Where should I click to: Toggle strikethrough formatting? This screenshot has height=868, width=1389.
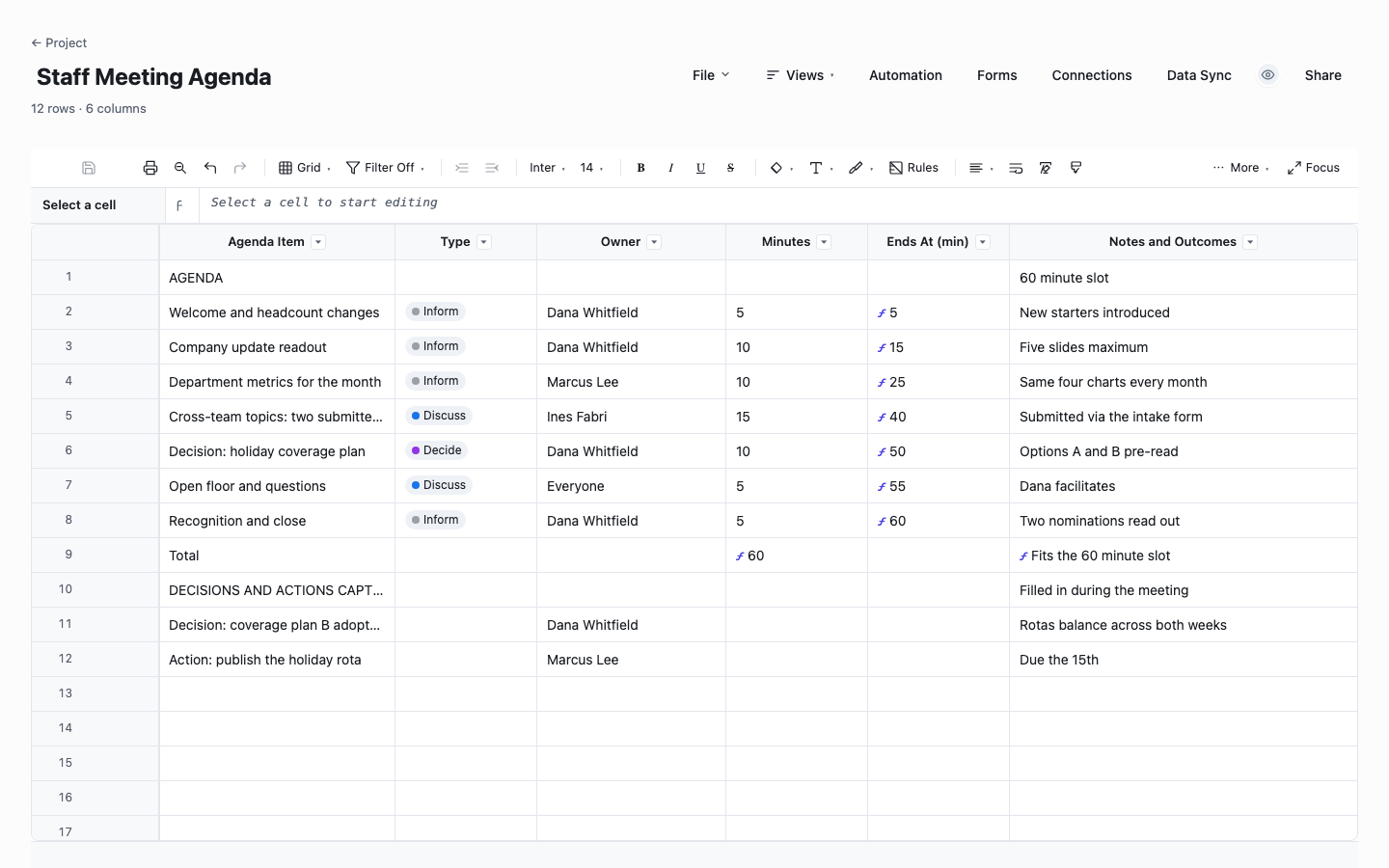730,168
